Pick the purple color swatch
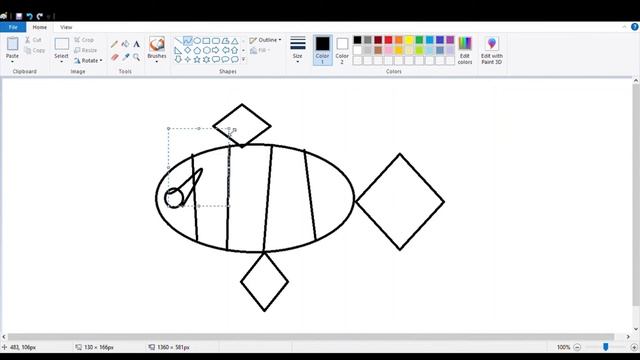Viewport: 640px width, 360px height. point(450,40)
